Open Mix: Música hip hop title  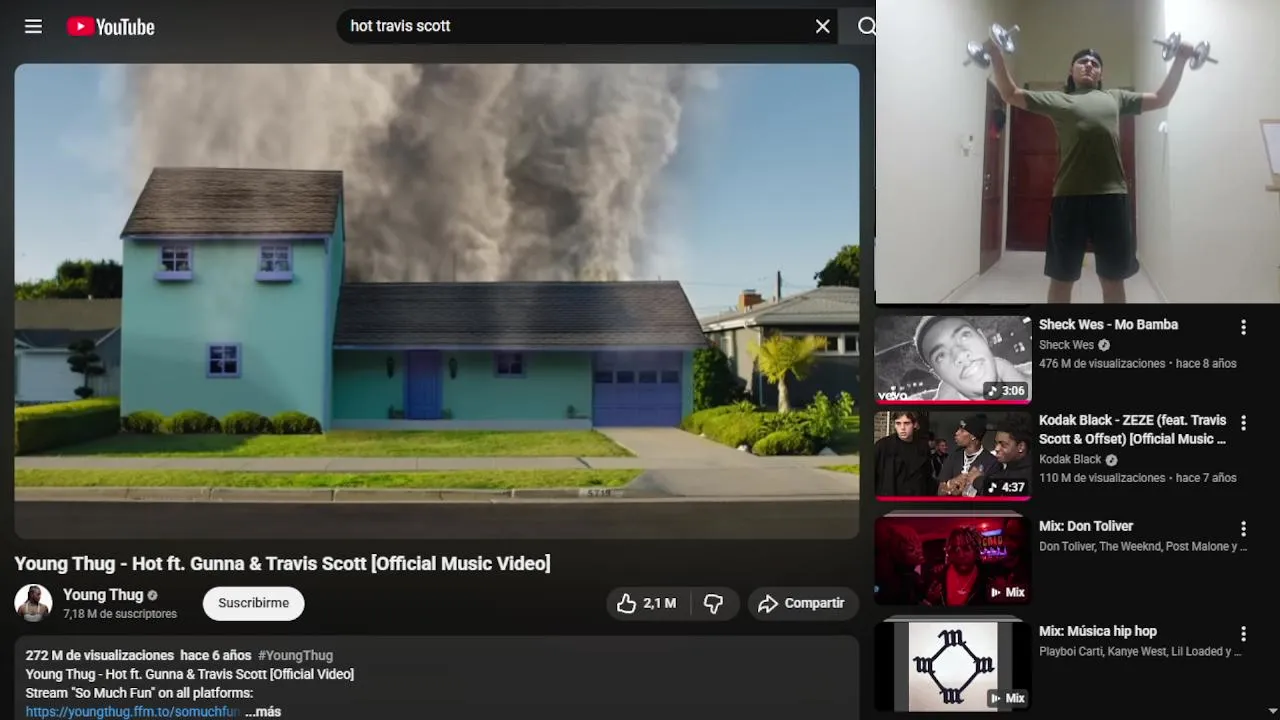(x=1097, y=631)
